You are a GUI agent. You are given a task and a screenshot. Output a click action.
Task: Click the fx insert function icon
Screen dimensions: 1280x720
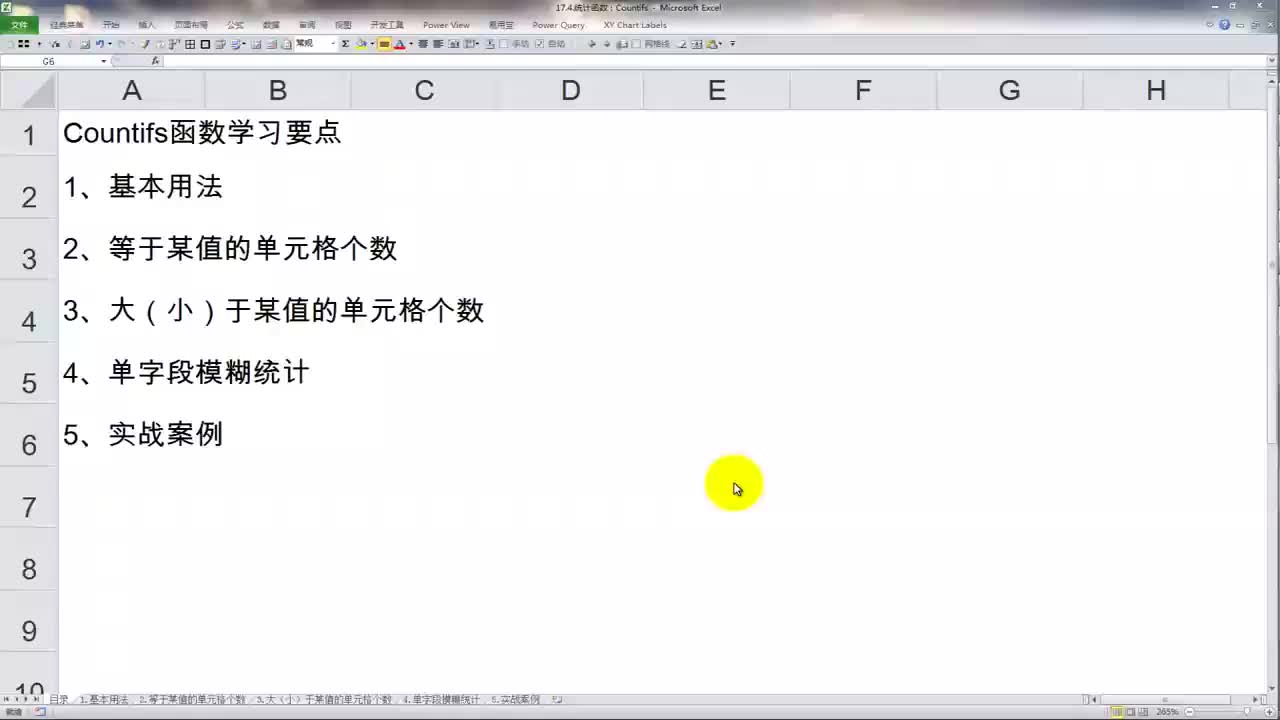pyautogui.click(x=155, y=61)
